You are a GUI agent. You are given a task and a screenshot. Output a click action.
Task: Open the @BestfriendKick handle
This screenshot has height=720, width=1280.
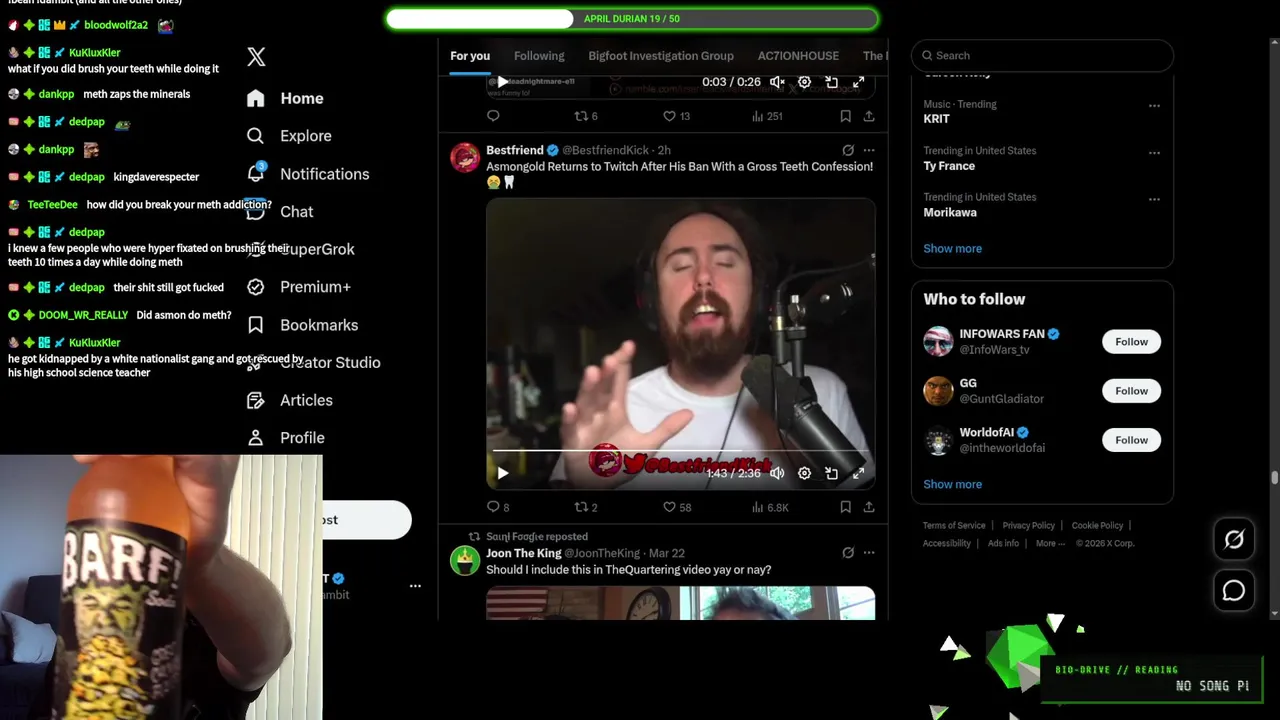coord(605,150)
